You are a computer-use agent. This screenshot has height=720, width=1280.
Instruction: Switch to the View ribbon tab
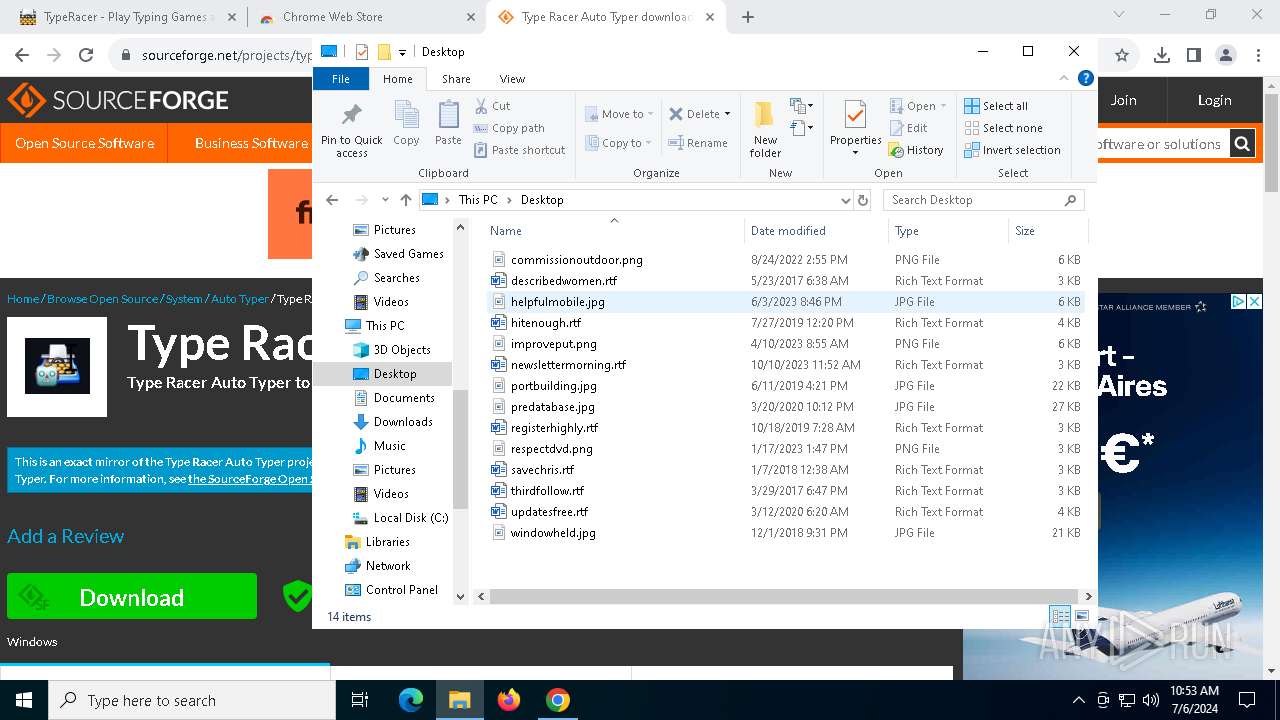click(512, 79)
